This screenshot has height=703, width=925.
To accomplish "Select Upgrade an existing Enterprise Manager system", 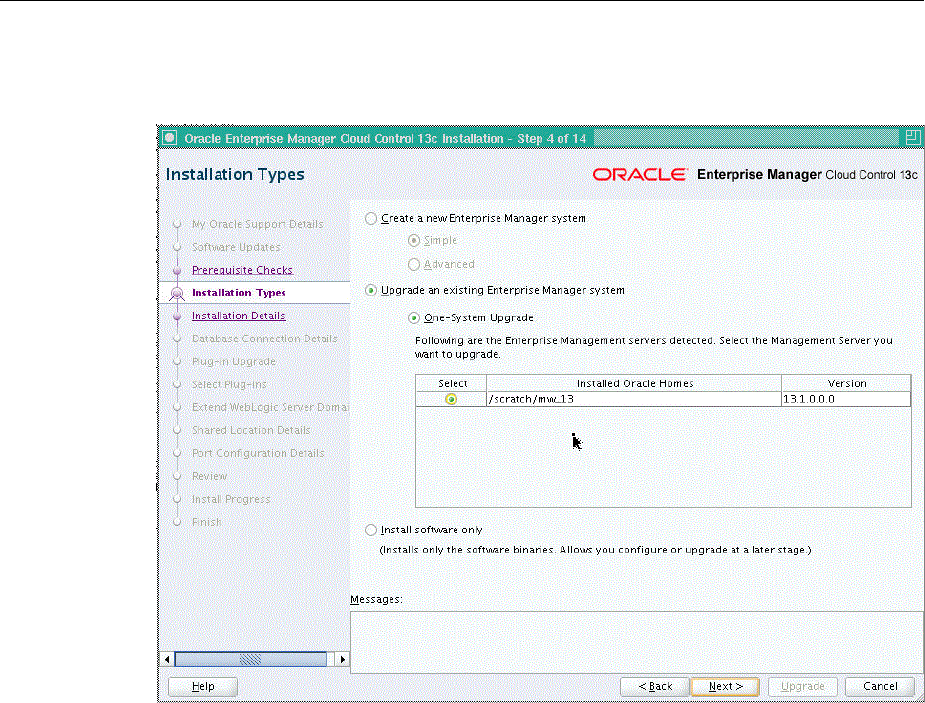I will click(370, 290).
